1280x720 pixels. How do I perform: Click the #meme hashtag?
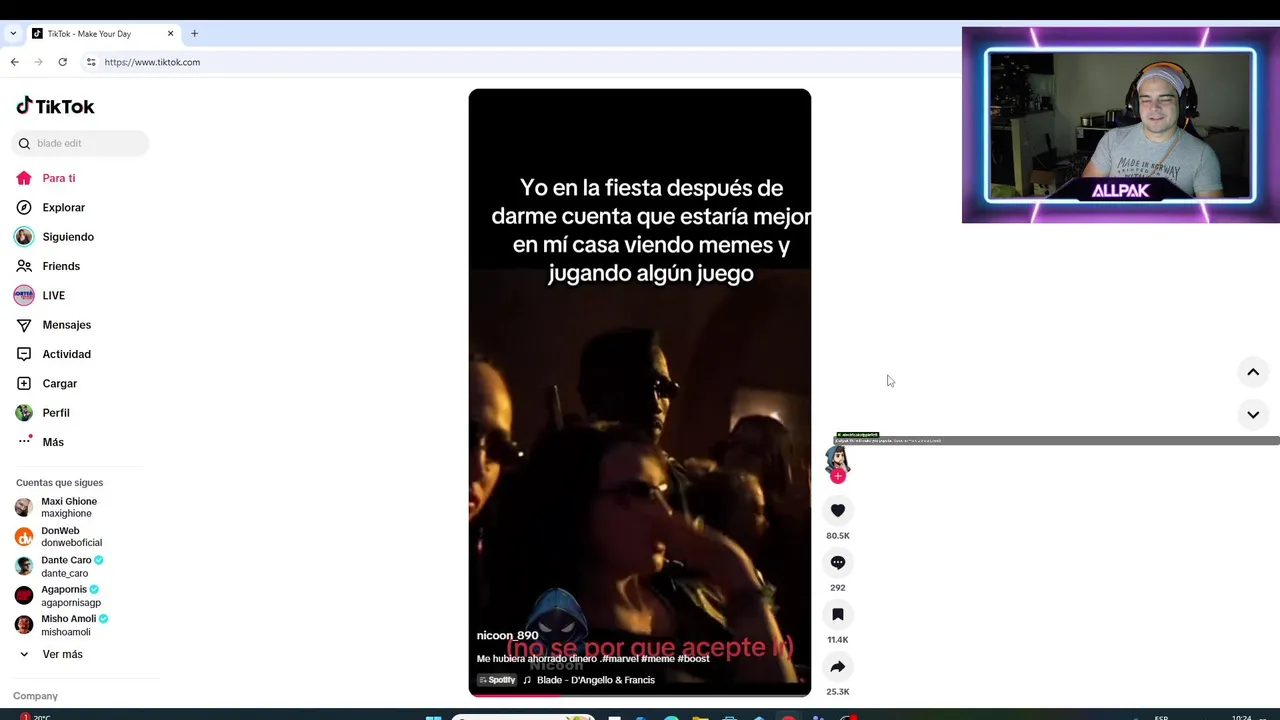[658, 659]
